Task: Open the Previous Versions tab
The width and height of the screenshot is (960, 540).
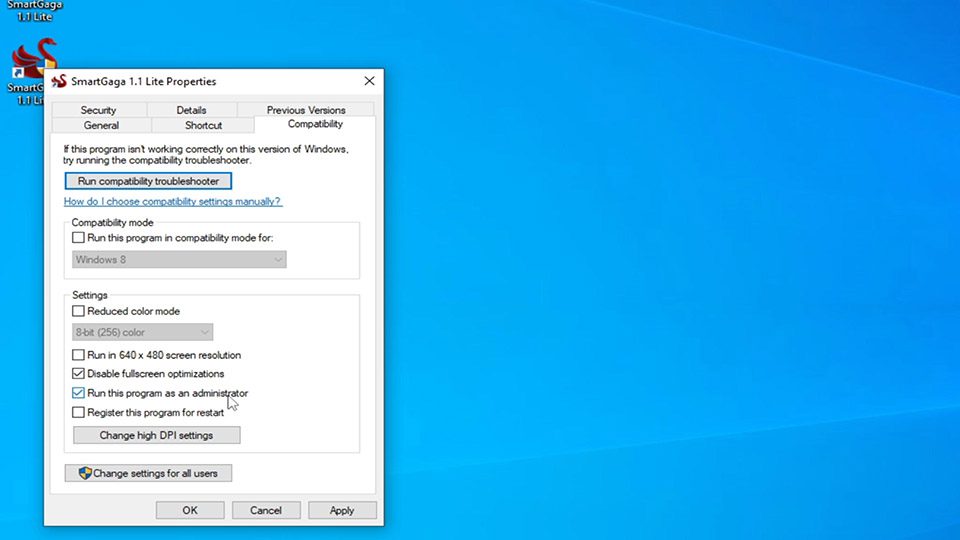Action: (x=306, y=110)
